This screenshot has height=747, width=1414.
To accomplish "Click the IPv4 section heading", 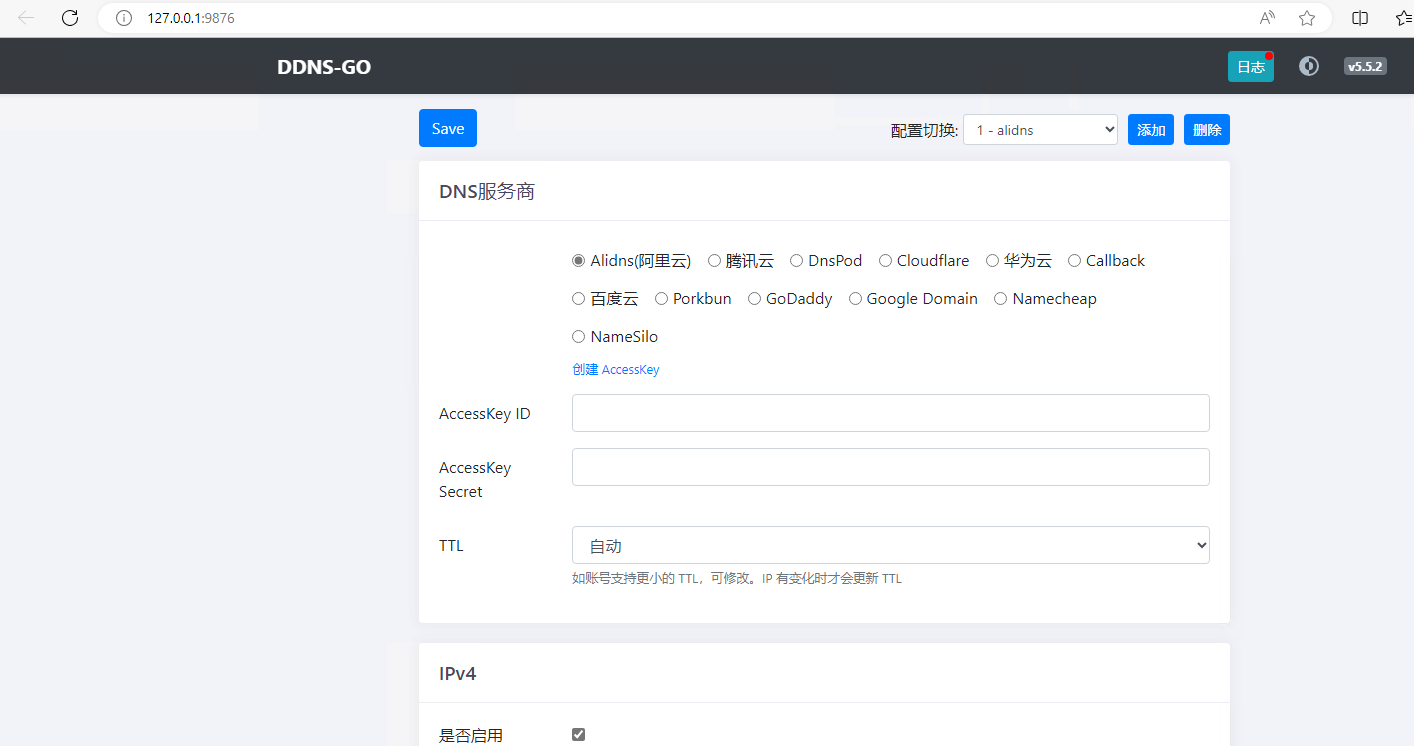I will (x=458, y=674).
